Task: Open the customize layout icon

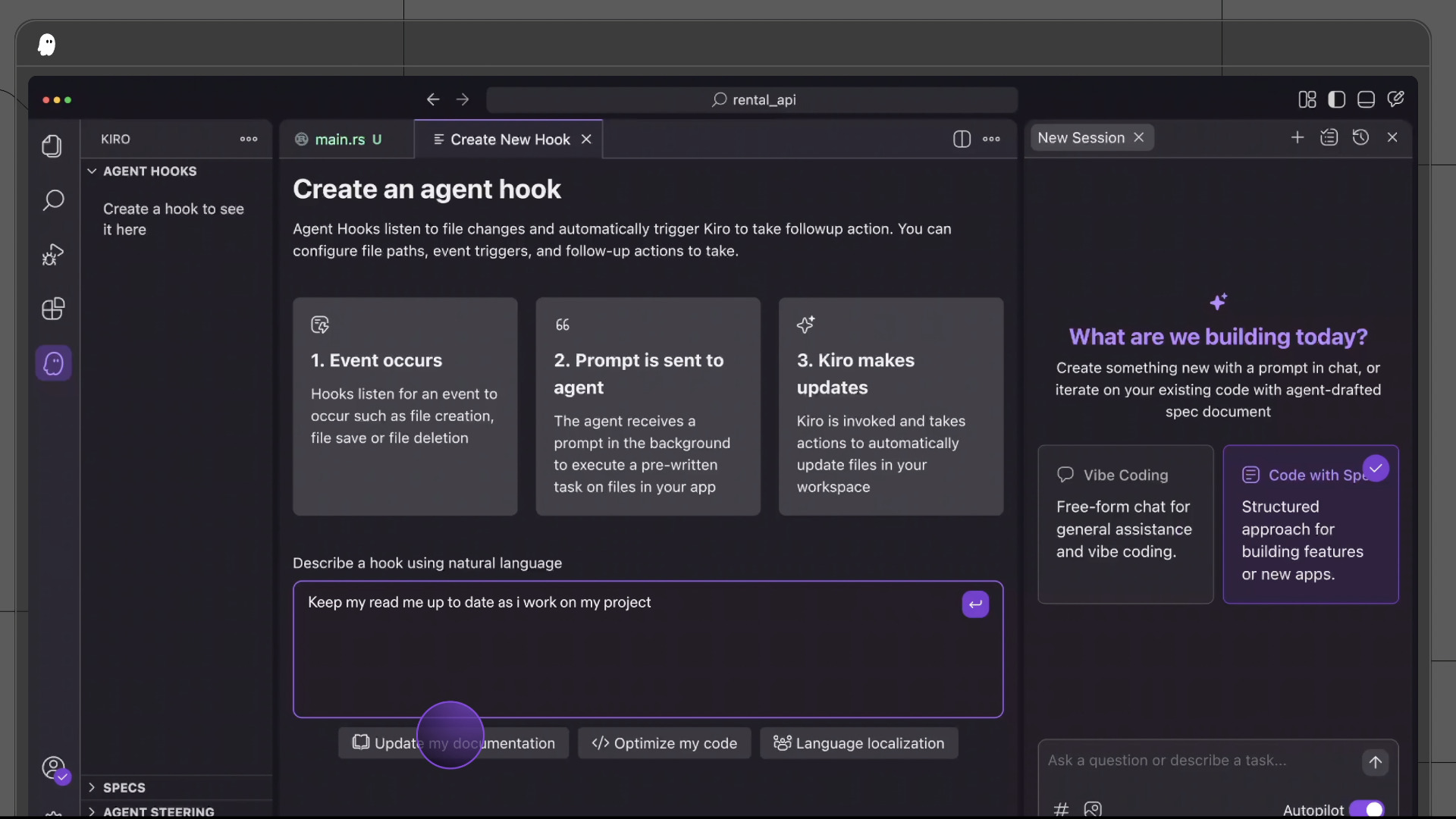Action: (x=1307, y=99)
